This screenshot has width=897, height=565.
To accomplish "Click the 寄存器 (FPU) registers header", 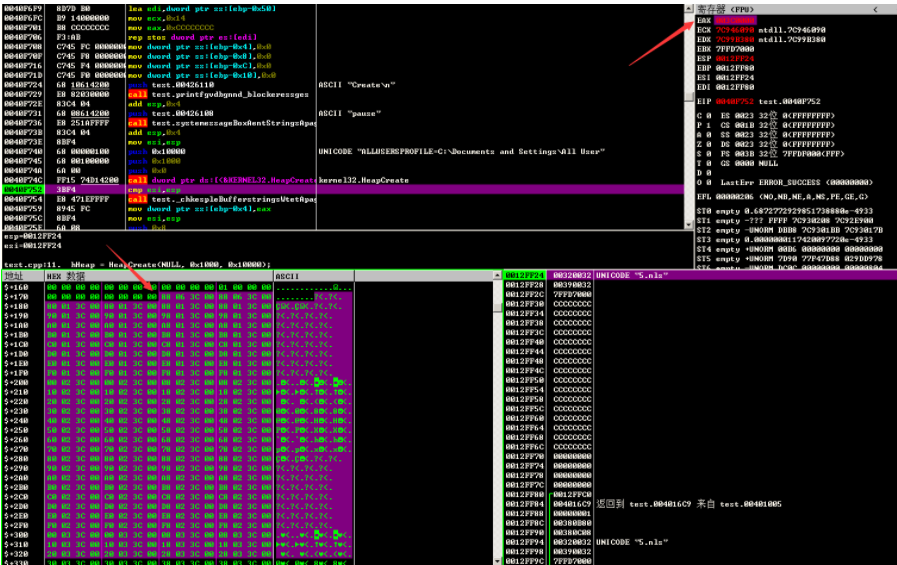I will pos(725,9).
